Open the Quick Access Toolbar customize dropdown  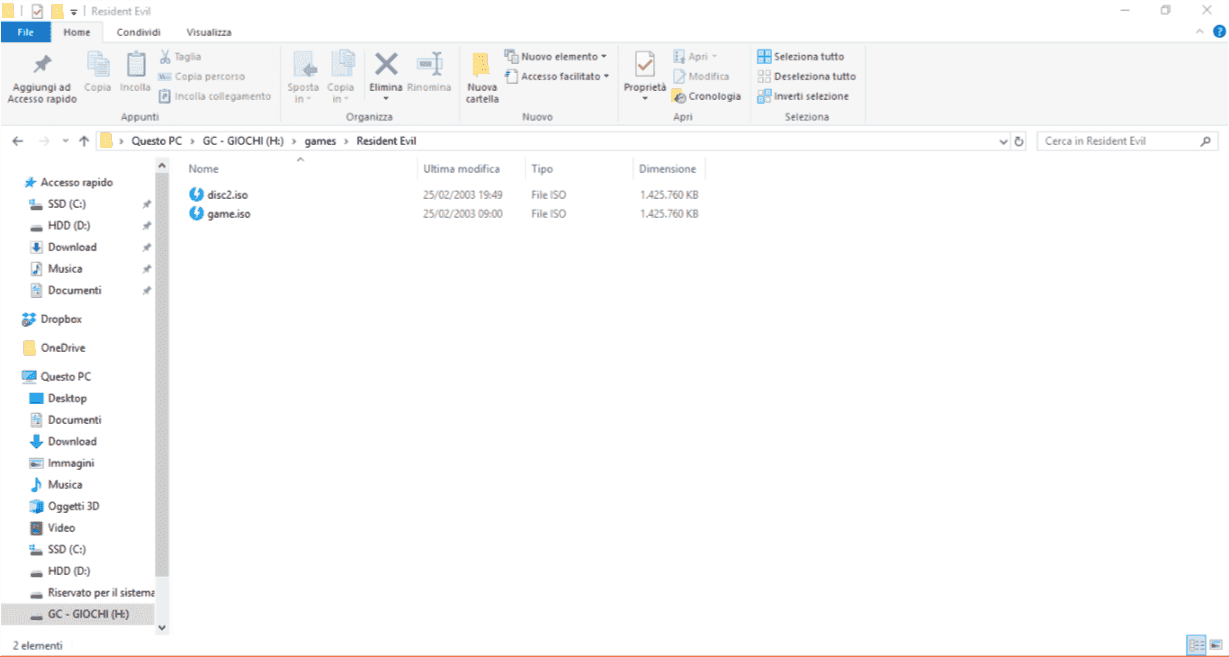[x=74, y=12]
